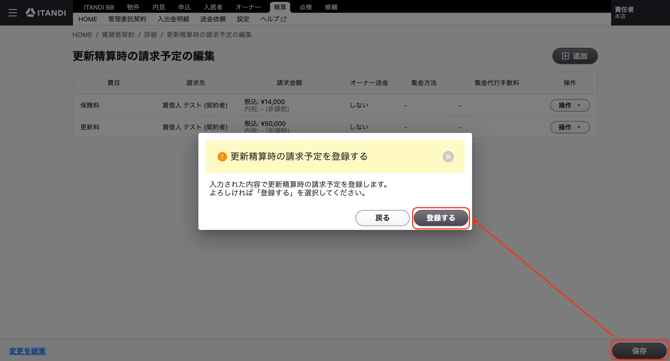Open 入出金明細 menu item
Screen dimensions: 670x361
(x=173, y=19)
